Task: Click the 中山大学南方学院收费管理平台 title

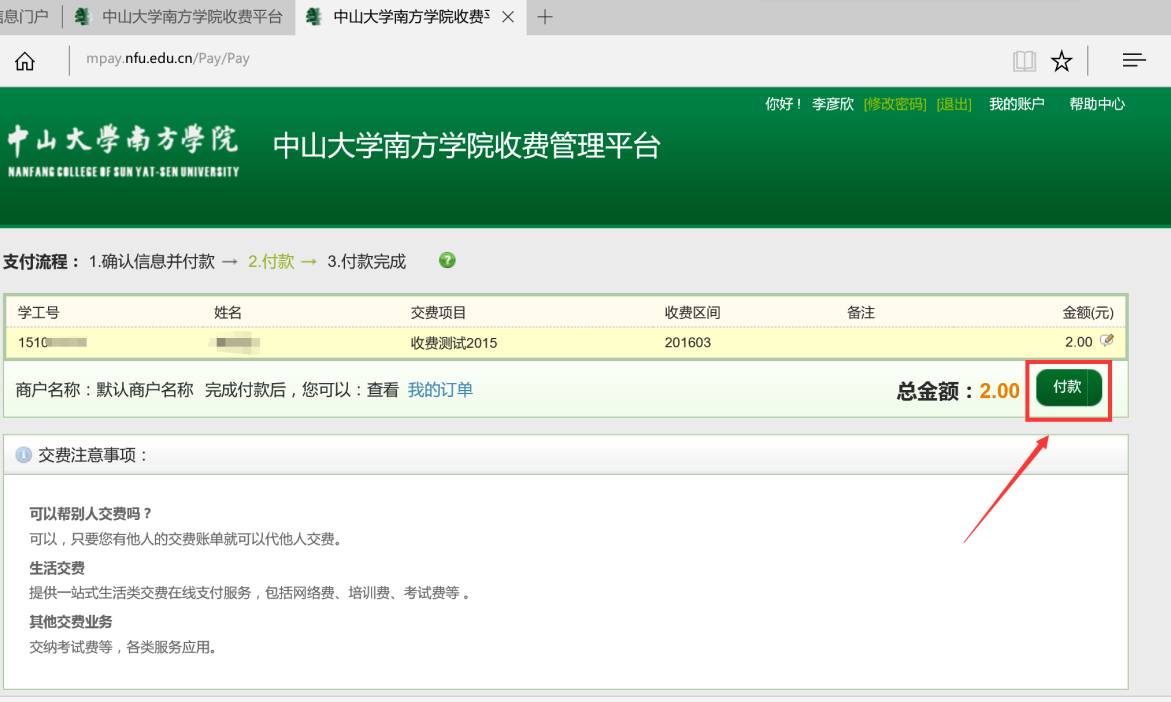Action: 467,146
